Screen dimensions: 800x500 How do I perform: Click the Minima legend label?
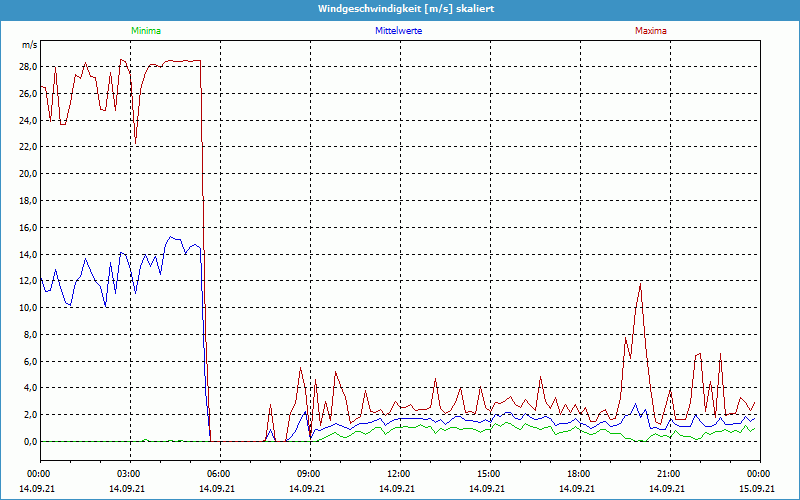click(x=145, y=31)
